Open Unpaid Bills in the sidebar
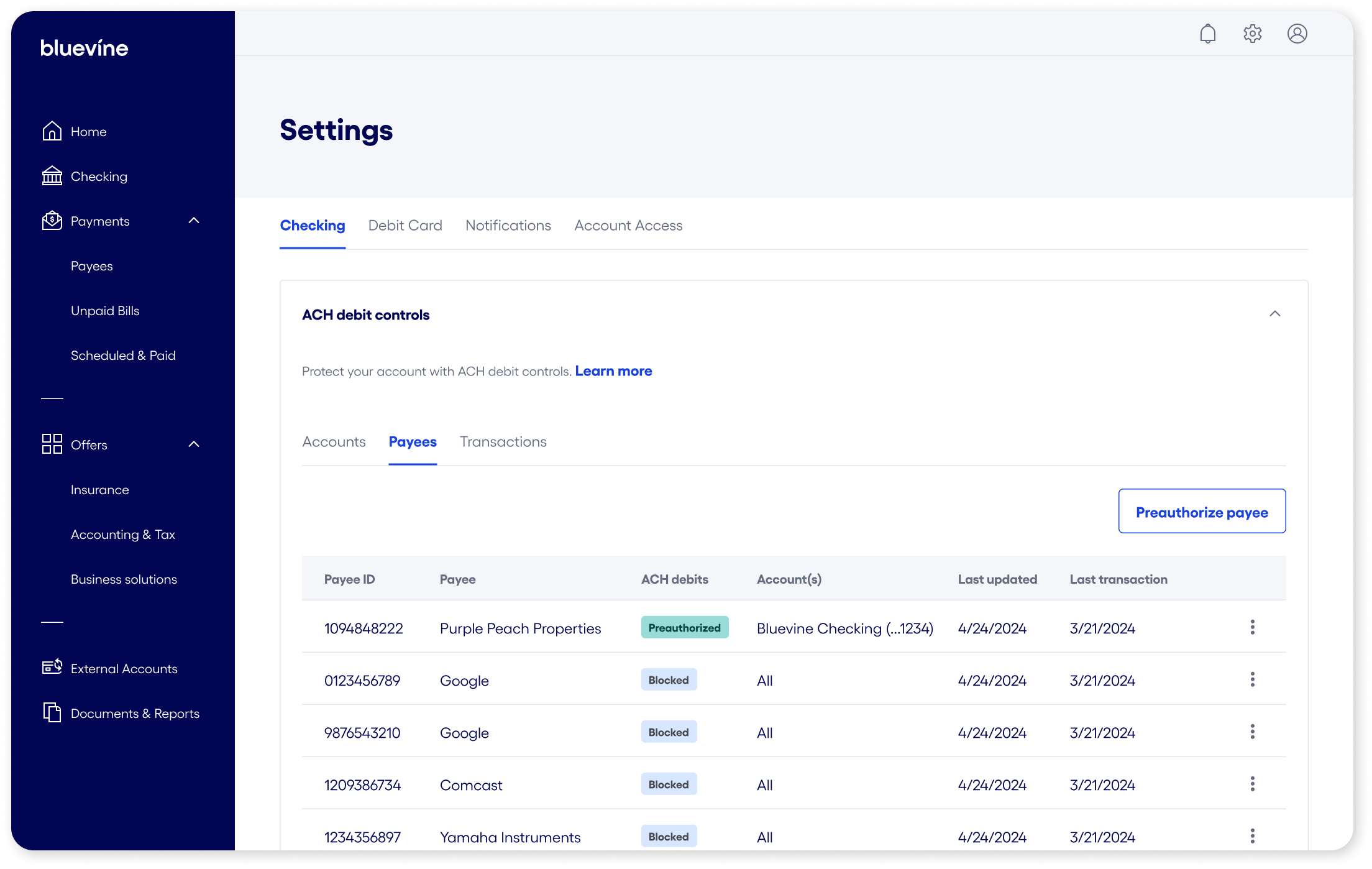Screen dimensions: 1372x869 [x=105, y=311]
